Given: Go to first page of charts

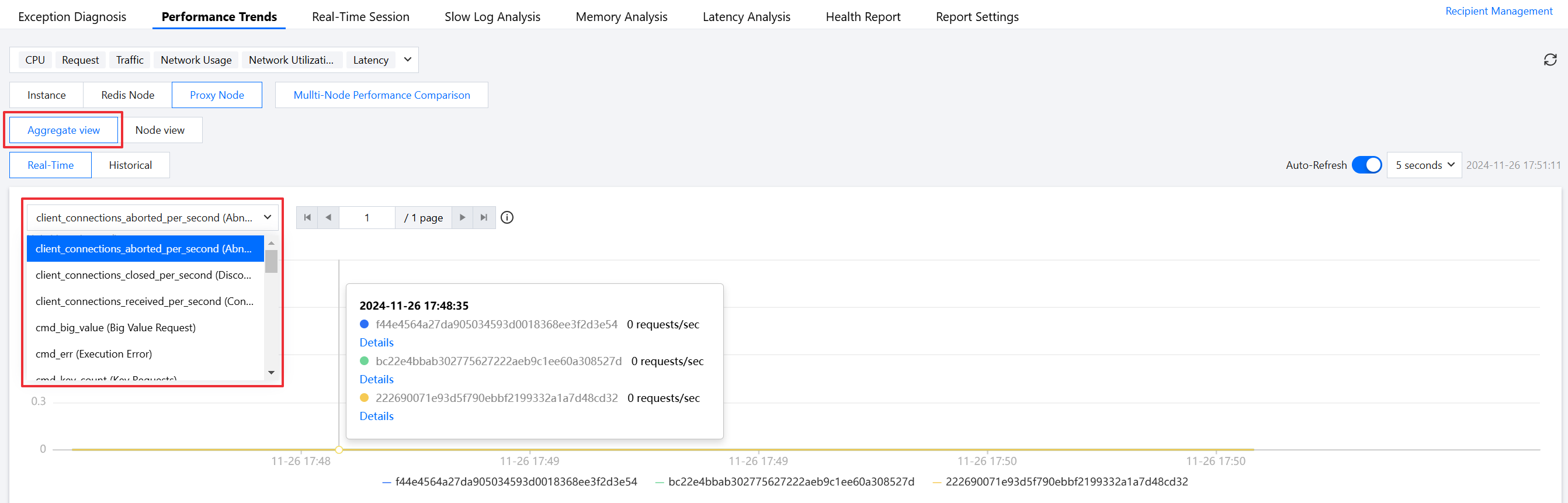Looking at the screenshot, I should [x=307, y=217].
